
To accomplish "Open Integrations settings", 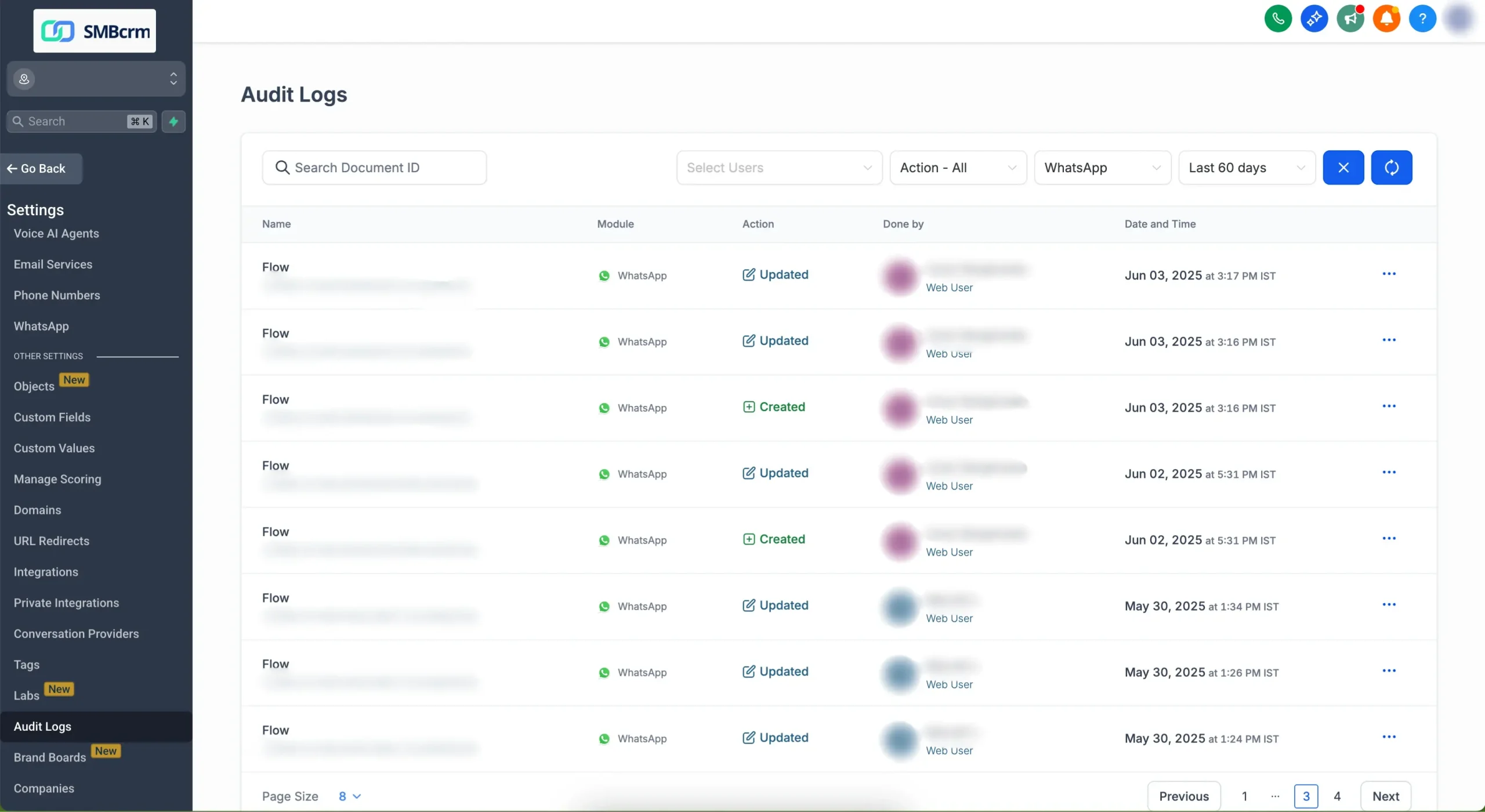I will pos(46,572).
